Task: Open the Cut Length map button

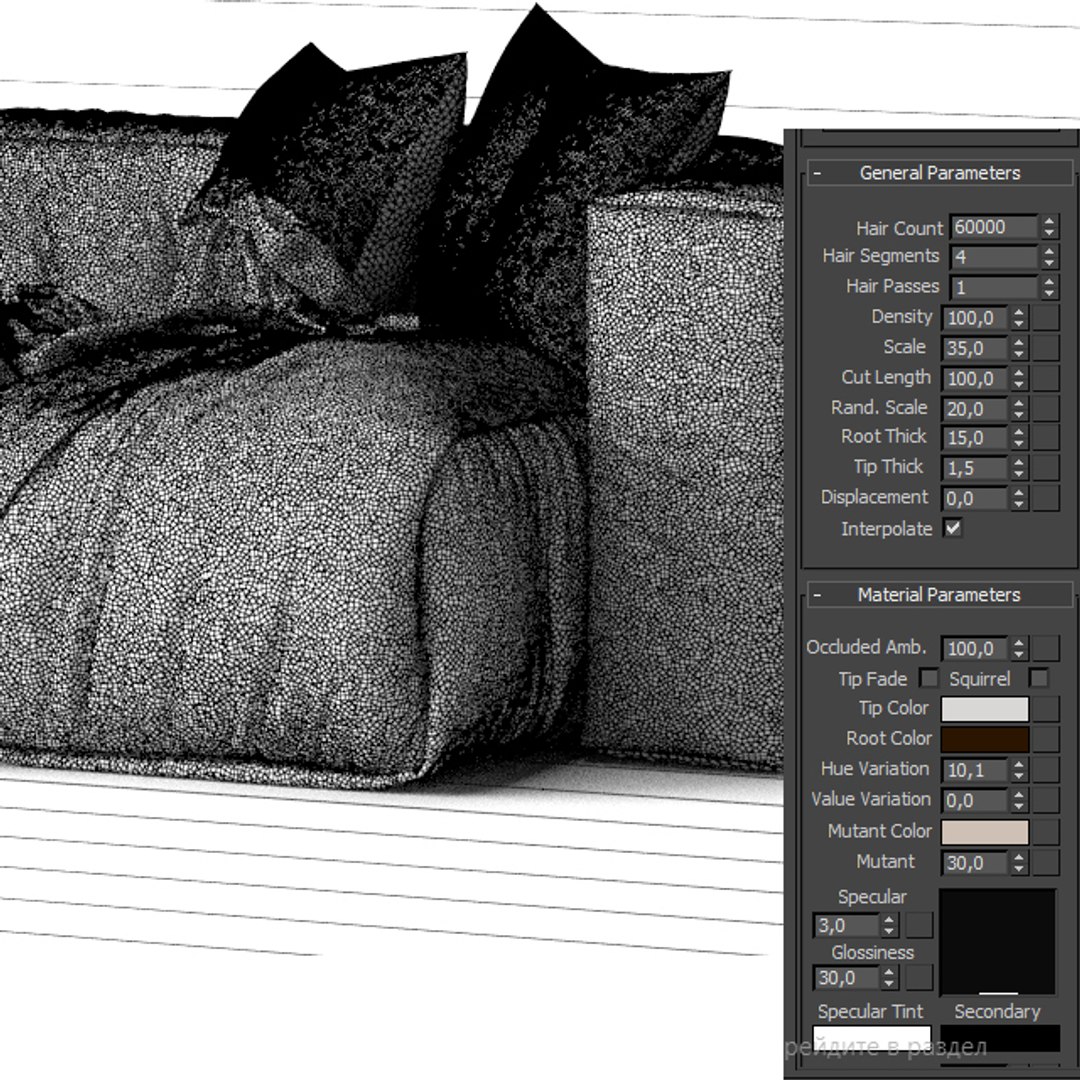Action: click(1046, 378)
